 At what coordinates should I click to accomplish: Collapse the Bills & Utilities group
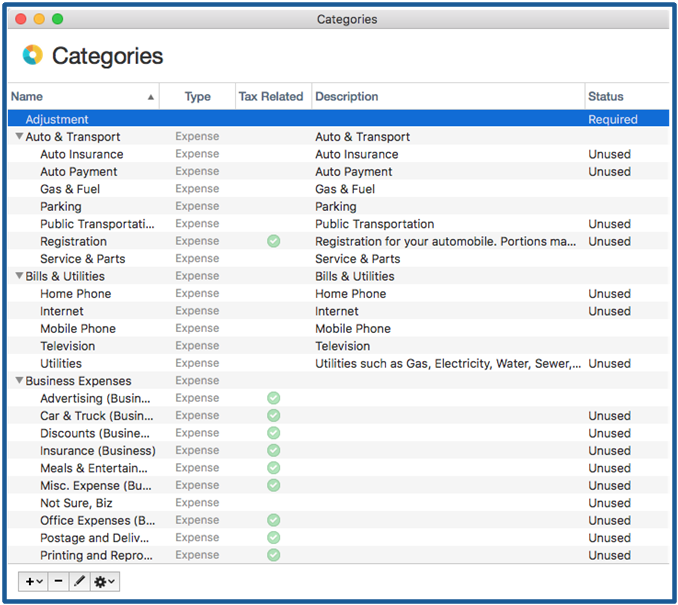19,276
